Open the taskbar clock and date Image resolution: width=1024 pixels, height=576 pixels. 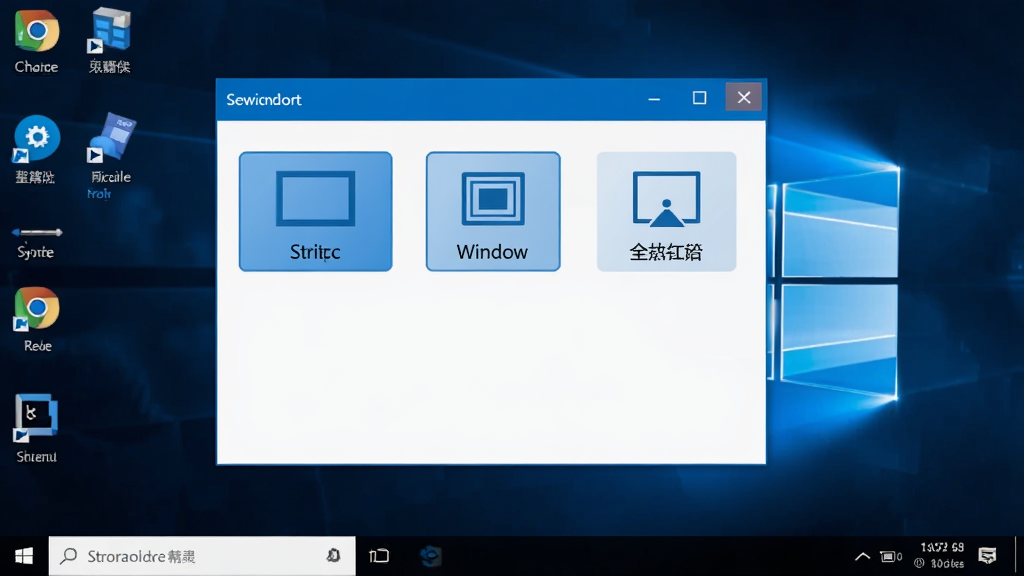[x=942, y=555]
